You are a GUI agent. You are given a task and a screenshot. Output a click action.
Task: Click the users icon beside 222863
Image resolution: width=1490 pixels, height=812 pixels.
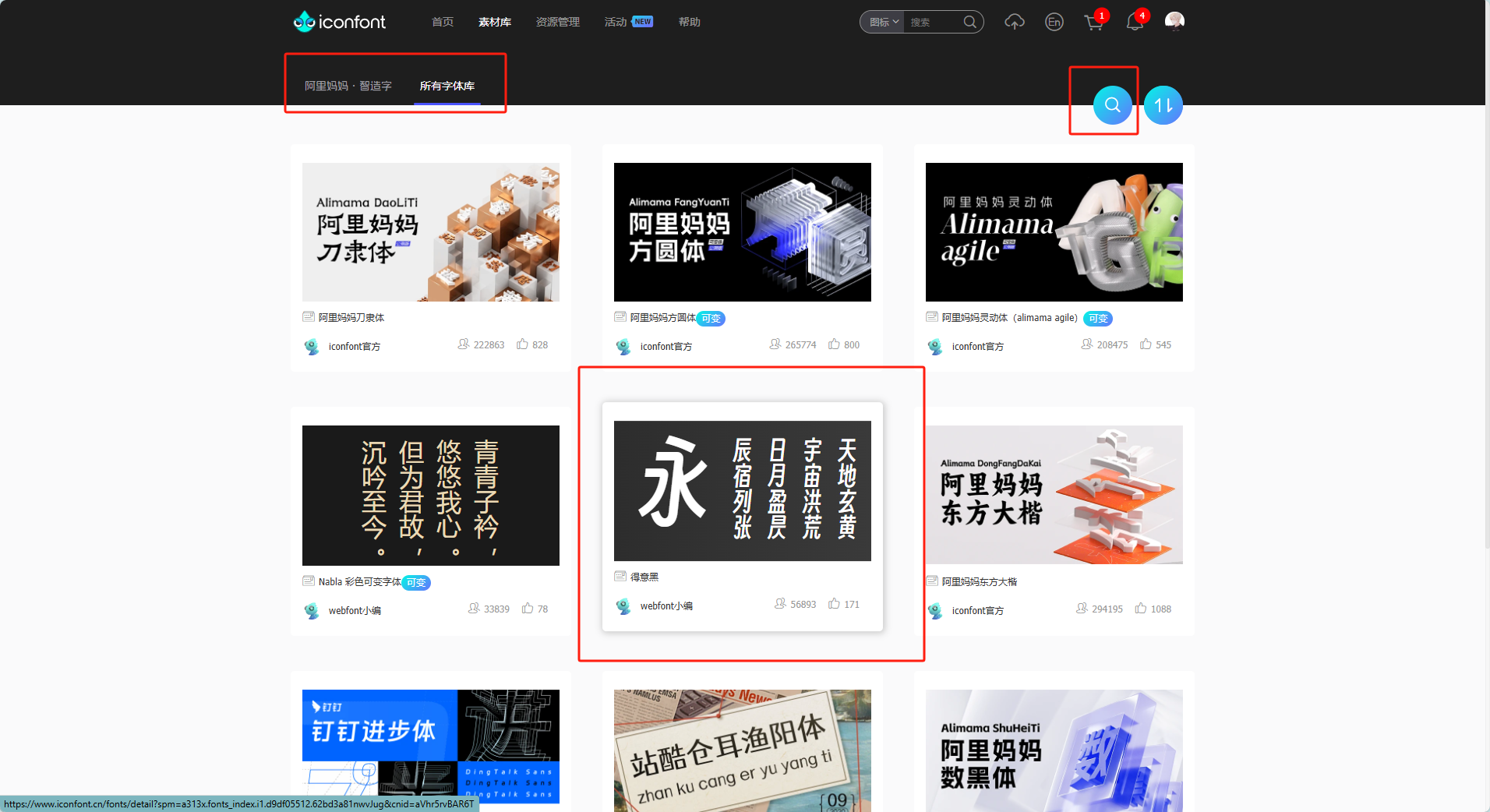click(x=463, y=344)
